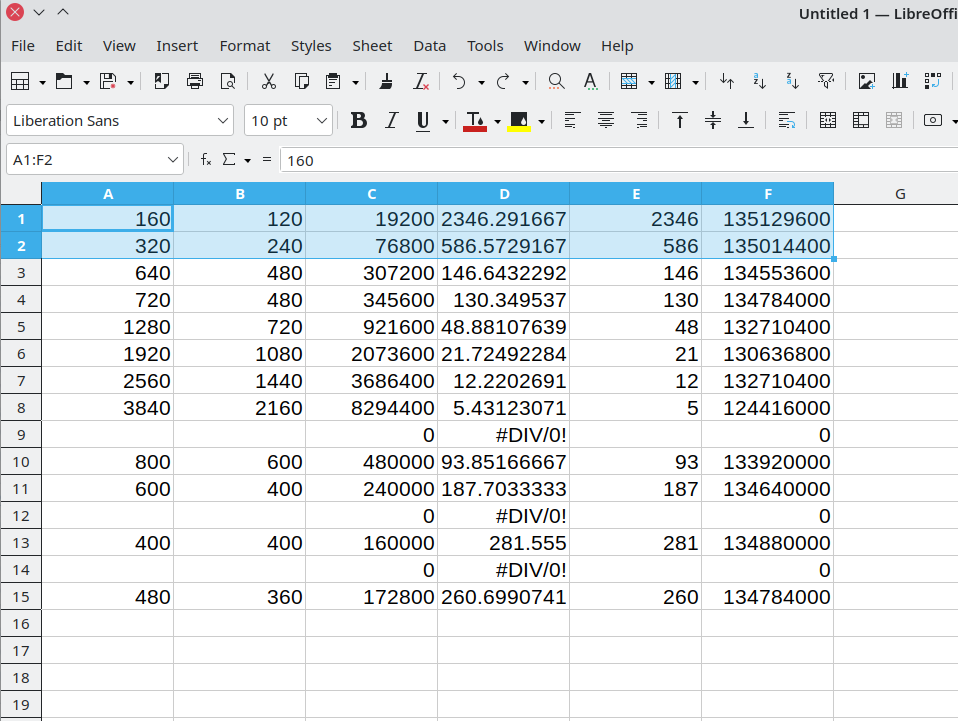Click the Print icon
This screenshot has height=721, width=958.
click(194, 81)
